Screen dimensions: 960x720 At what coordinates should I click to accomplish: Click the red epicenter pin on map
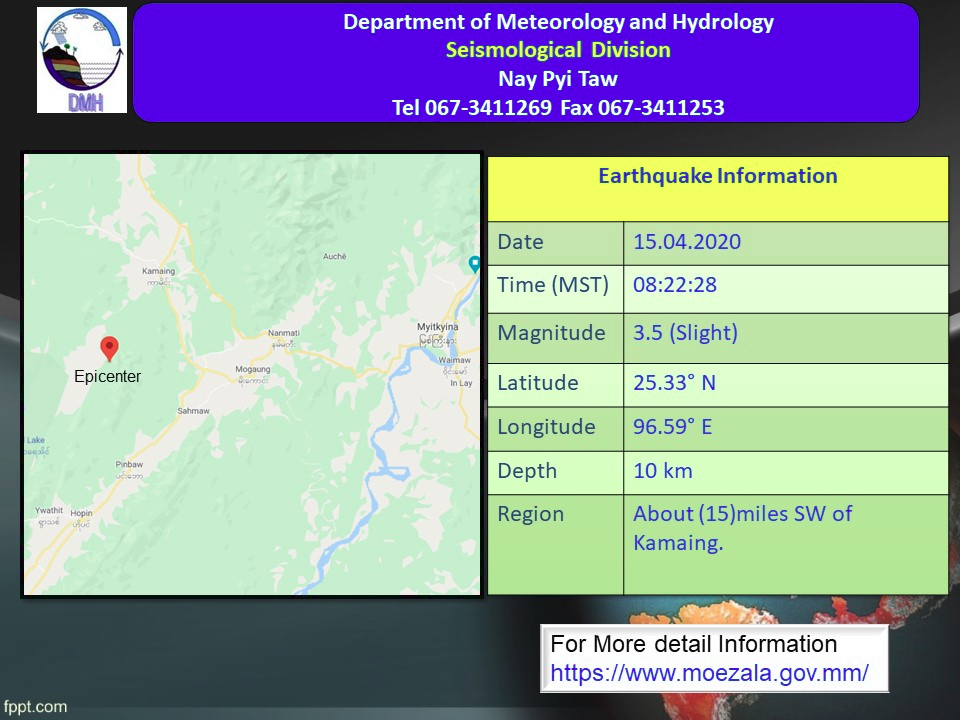tap(110, 348)
